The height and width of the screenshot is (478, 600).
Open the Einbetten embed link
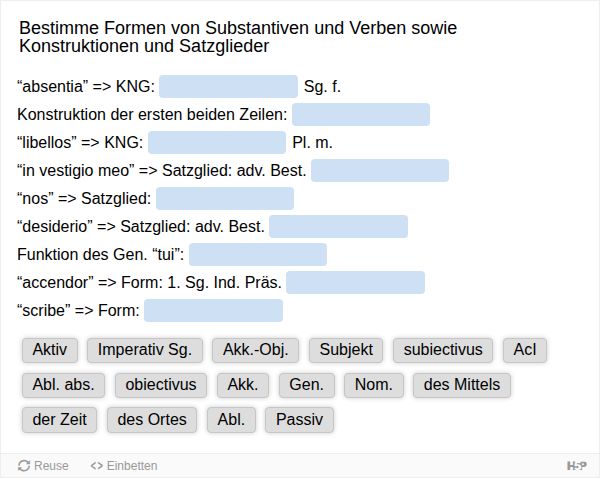click(124, 465)
